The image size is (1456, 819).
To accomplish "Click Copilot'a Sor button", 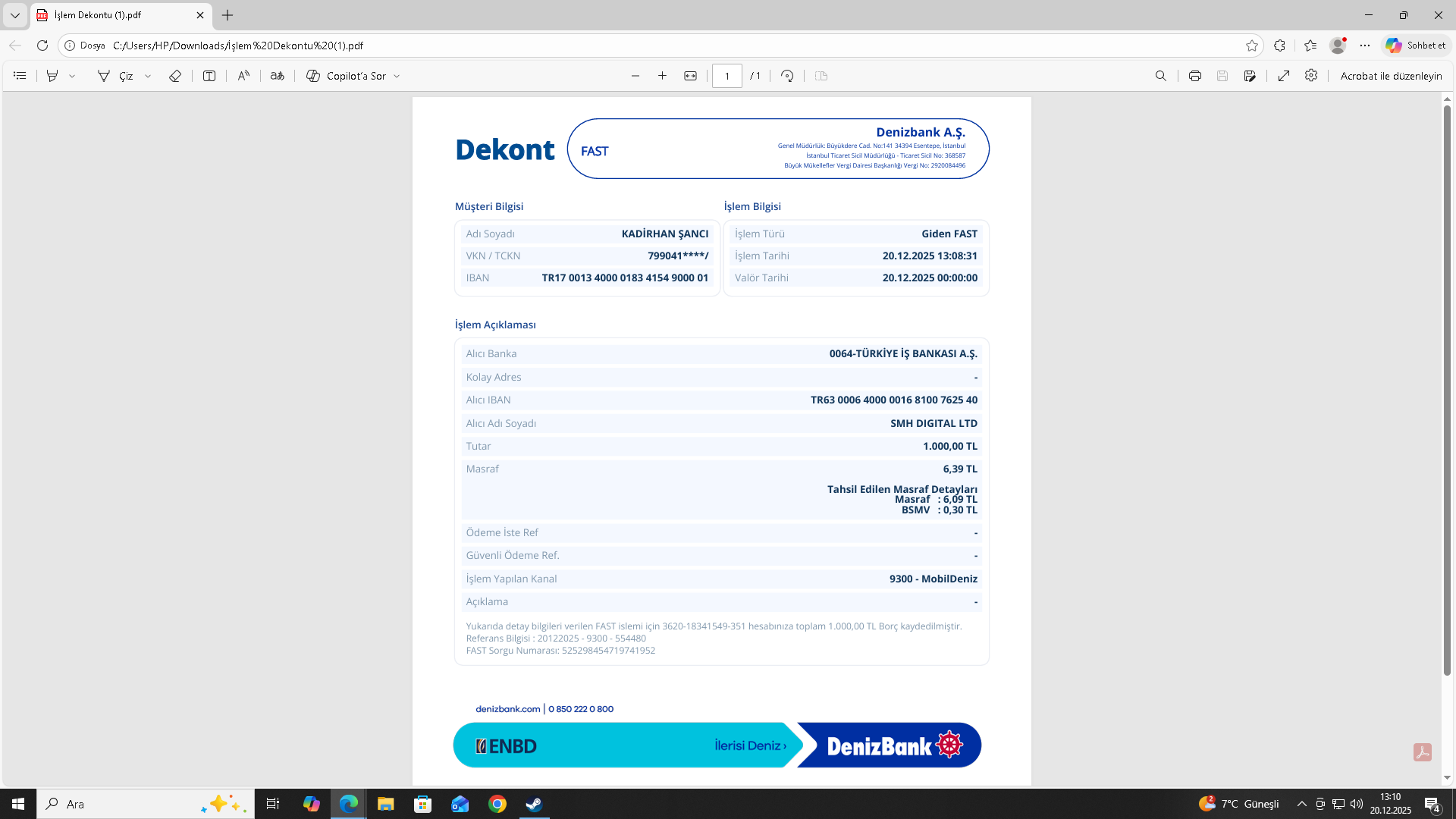I will click(x=346, y=76).
